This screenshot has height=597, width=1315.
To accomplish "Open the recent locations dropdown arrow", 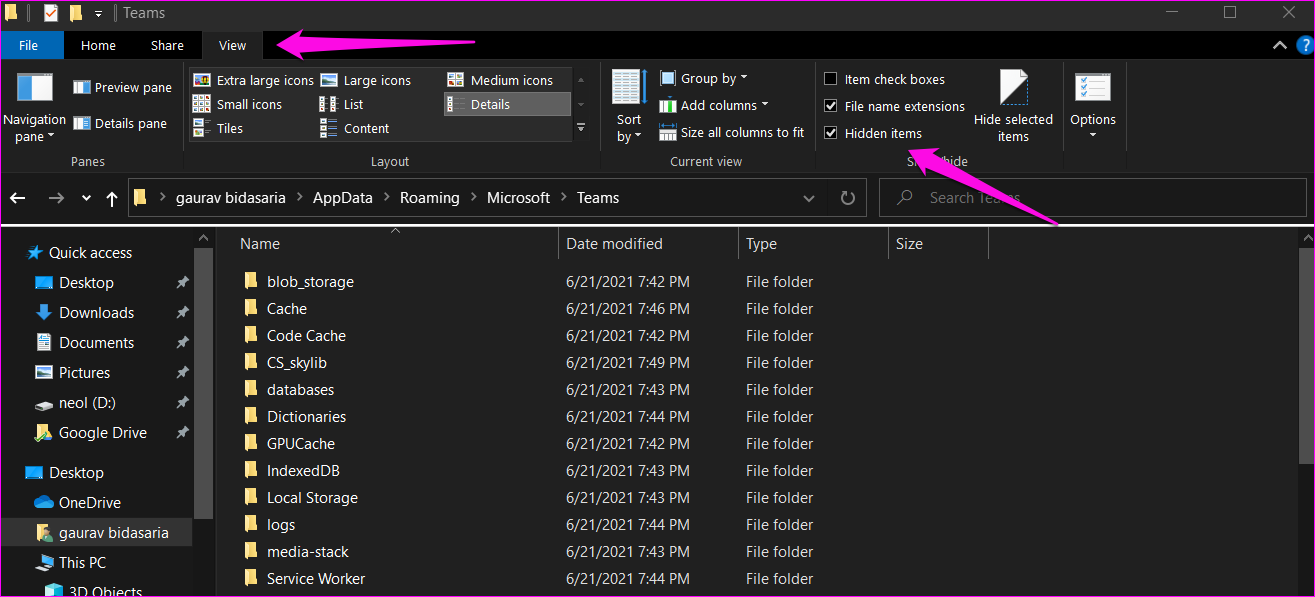I will [87, 198].
